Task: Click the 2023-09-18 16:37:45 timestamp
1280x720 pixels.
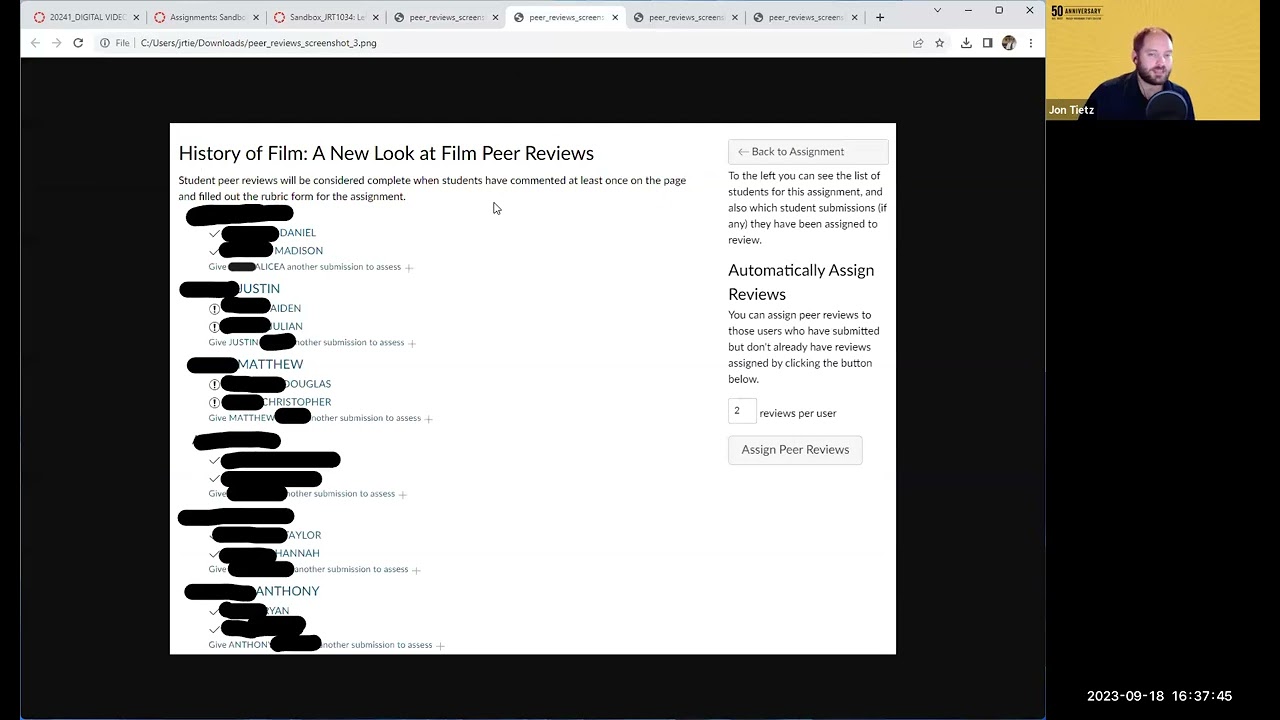Action: pyautogui.click(x=1159, y=696)
